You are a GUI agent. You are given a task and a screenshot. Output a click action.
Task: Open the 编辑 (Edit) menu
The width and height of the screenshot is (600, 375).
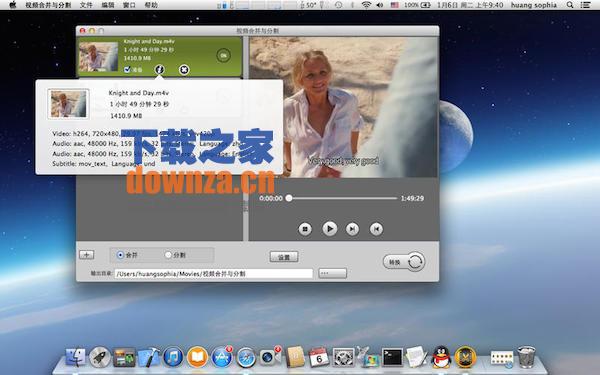click(x=108, y=5)
